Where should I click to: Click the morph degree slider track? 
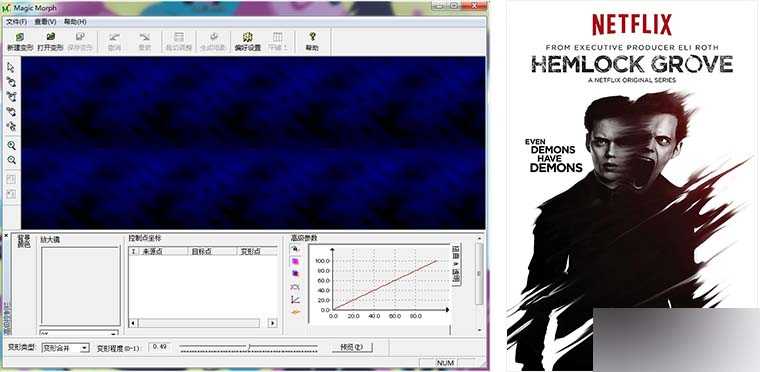[248, 348]
